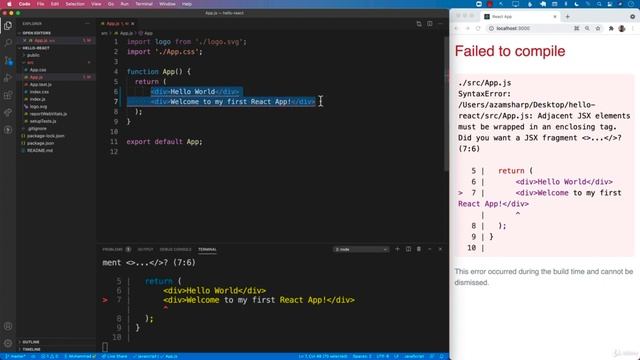Collapse the Open Editors section
This screenshot has width=640, height=360.
point(36,33)
